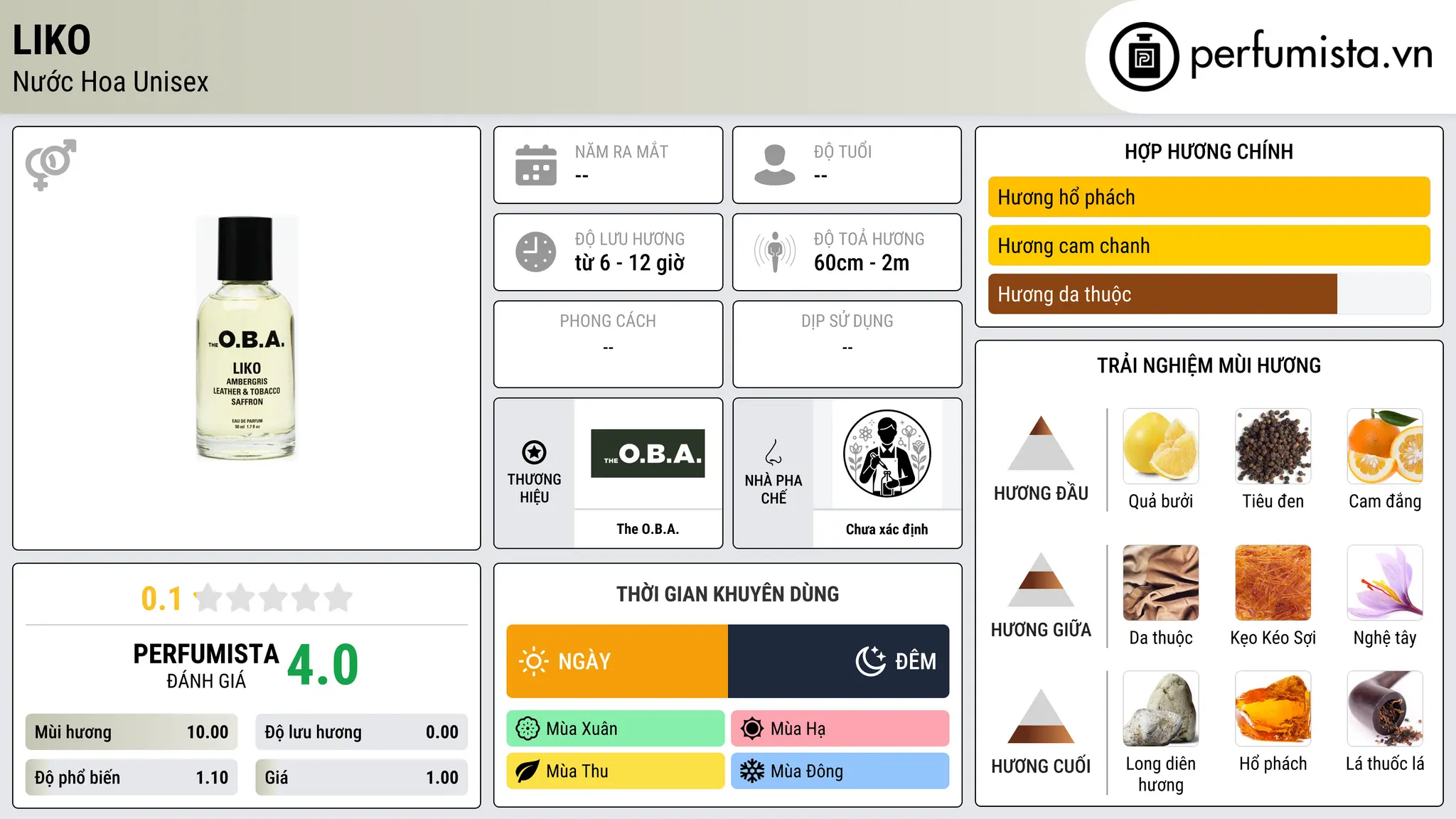The width and height of the screenshot is (1456, 819).
Task: Click the Chưa xác định perfumer label
Action: (x=887, y=529)
